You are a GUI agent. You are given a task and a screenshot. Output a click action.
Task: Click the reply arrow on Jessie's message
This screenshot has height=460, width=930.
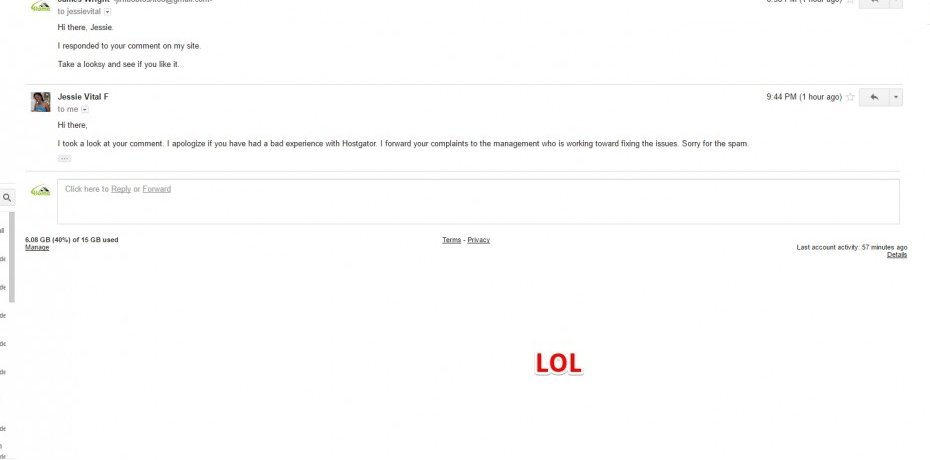pyautogui.click(x=874, y=97)
